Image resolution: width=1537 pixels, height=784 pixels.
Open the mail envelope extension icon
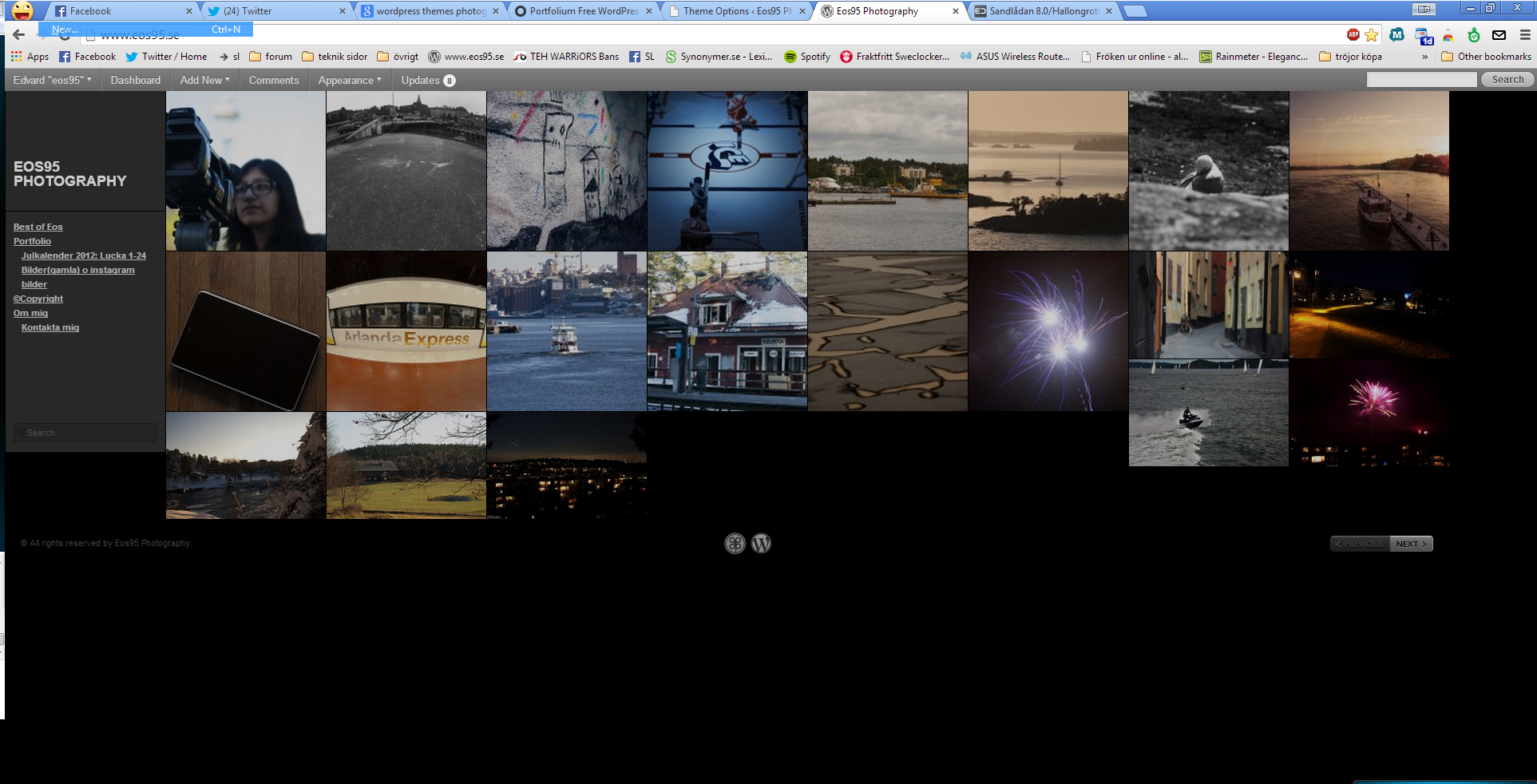pyautogui.click(x=1499, y=34)
